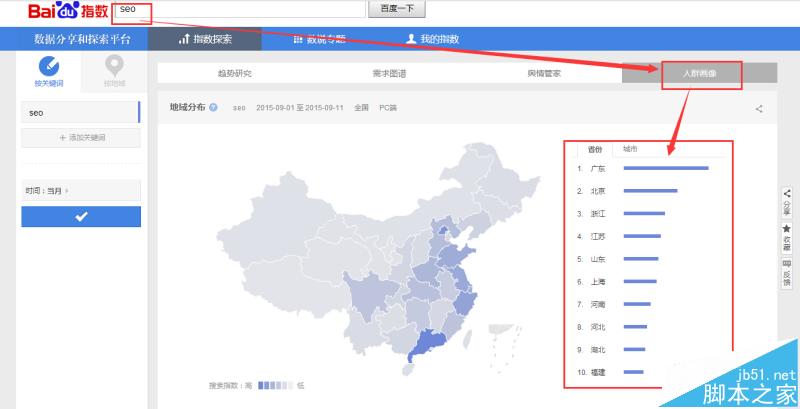This screenshot has width=800, height=409.
Task: Open 反馈 feedback on the right sidebar
Action: 787,271
